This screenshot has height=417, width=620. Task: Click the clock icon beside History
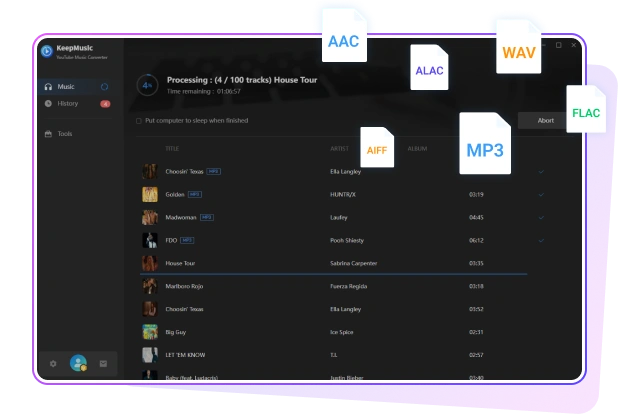pos(48,104)
